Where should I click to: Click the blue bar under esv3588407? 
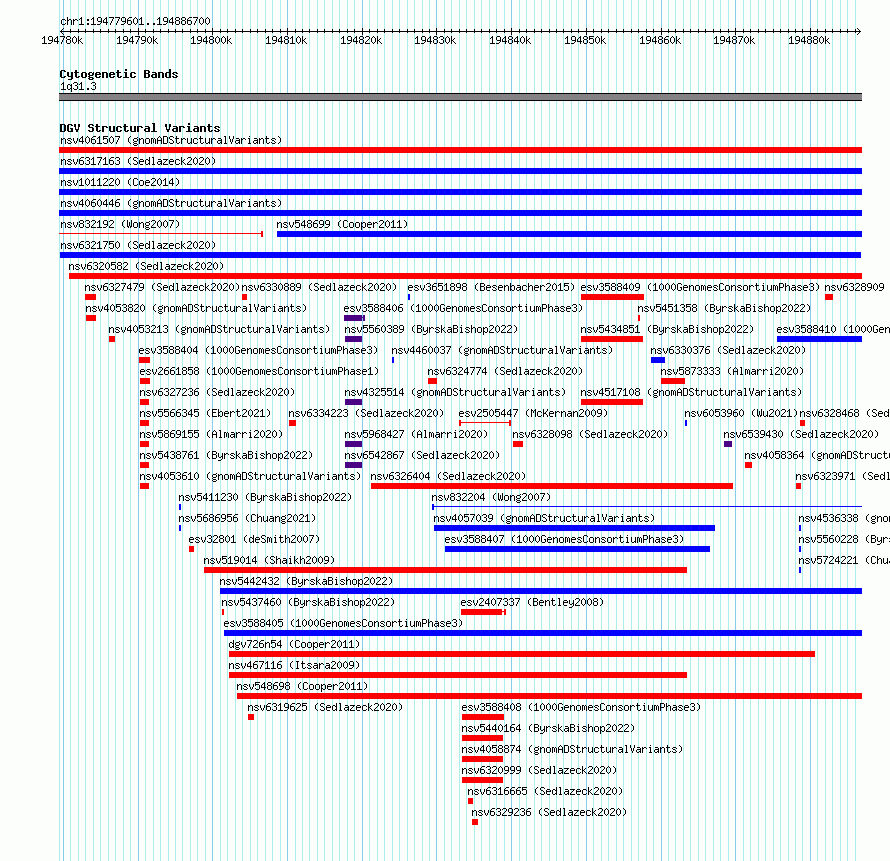coord(577,549)
